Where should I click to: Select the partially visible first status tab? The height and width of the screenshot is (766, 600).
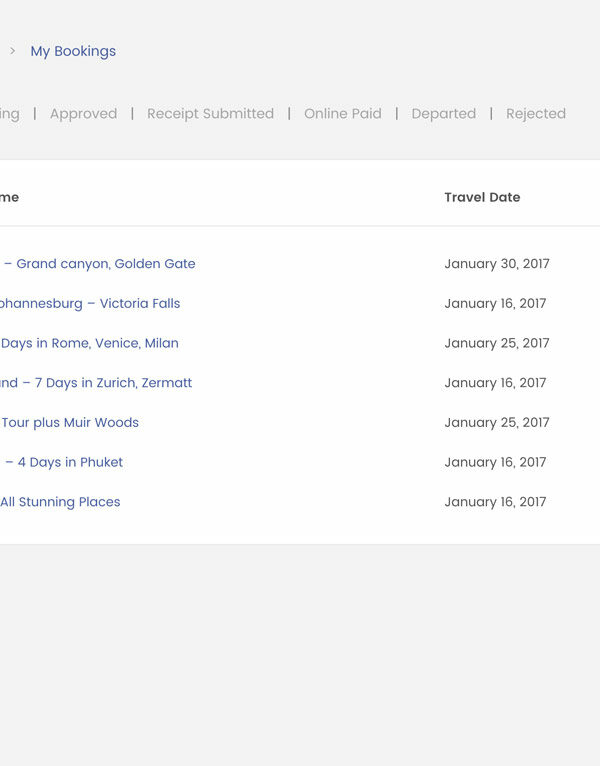(9, 114)
